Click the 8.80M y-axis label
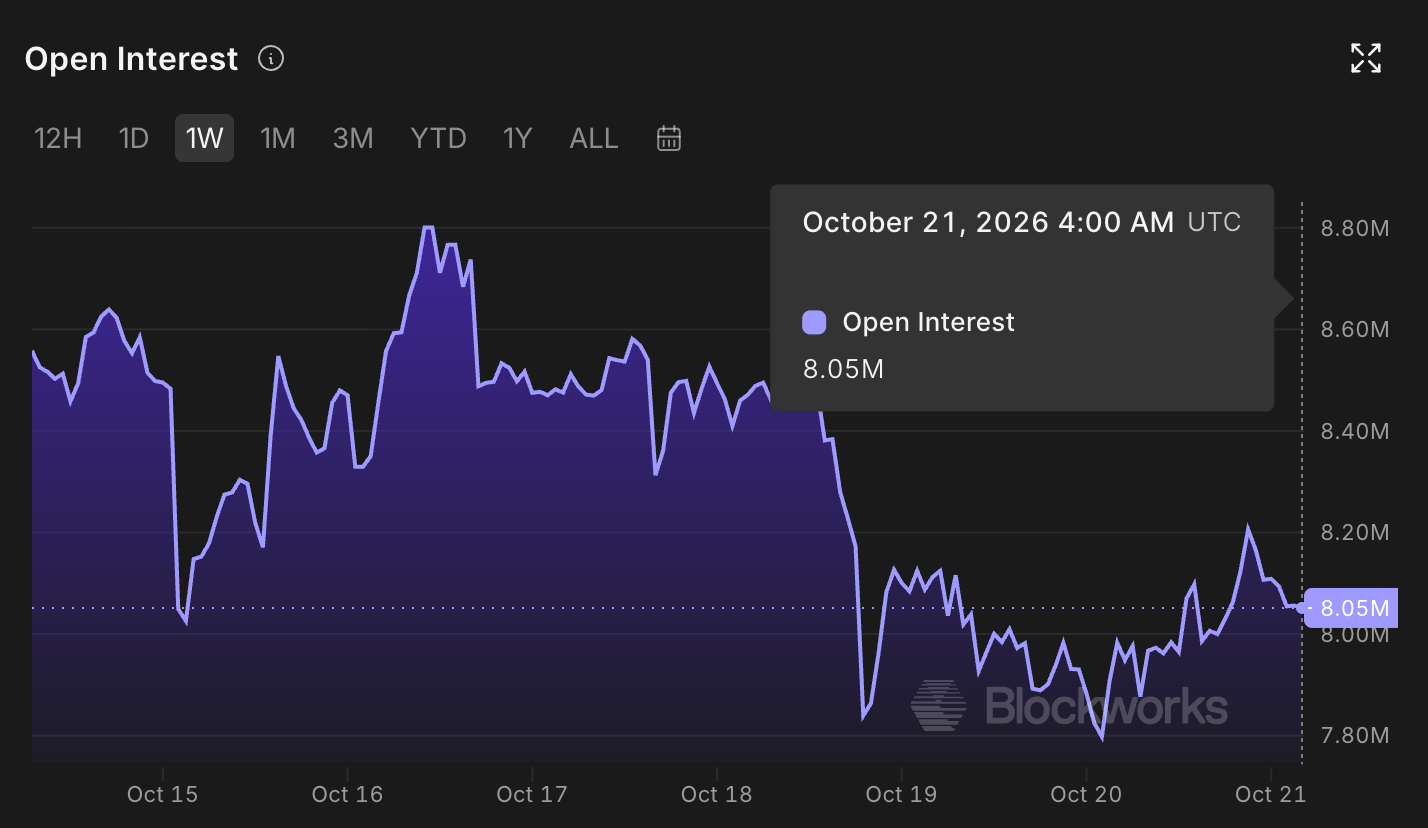Screen dimensions: 1428x828 1355,229
